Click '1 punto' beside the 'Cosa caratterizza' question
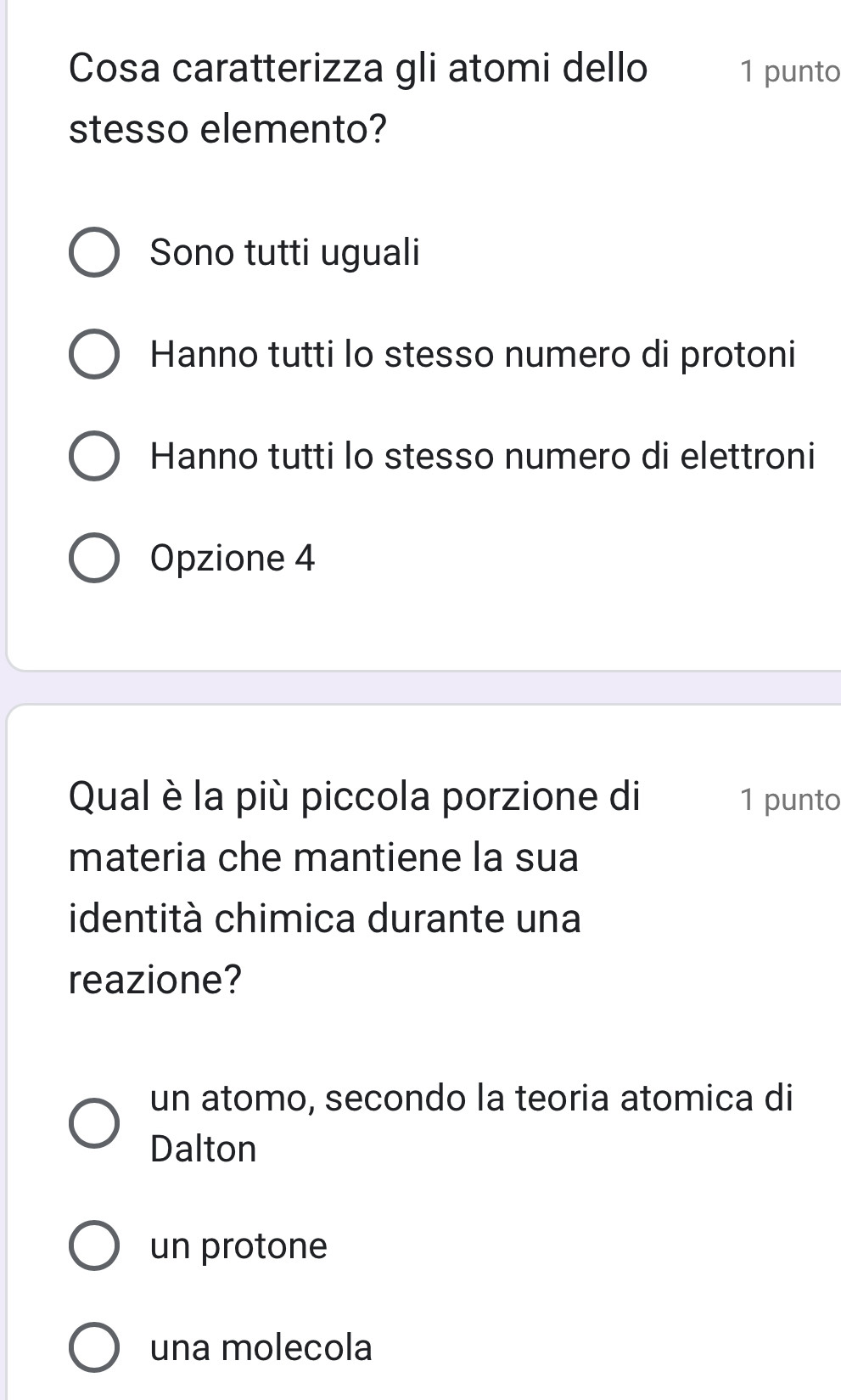Screen dimensions: 841x1400 click(788, 72)
